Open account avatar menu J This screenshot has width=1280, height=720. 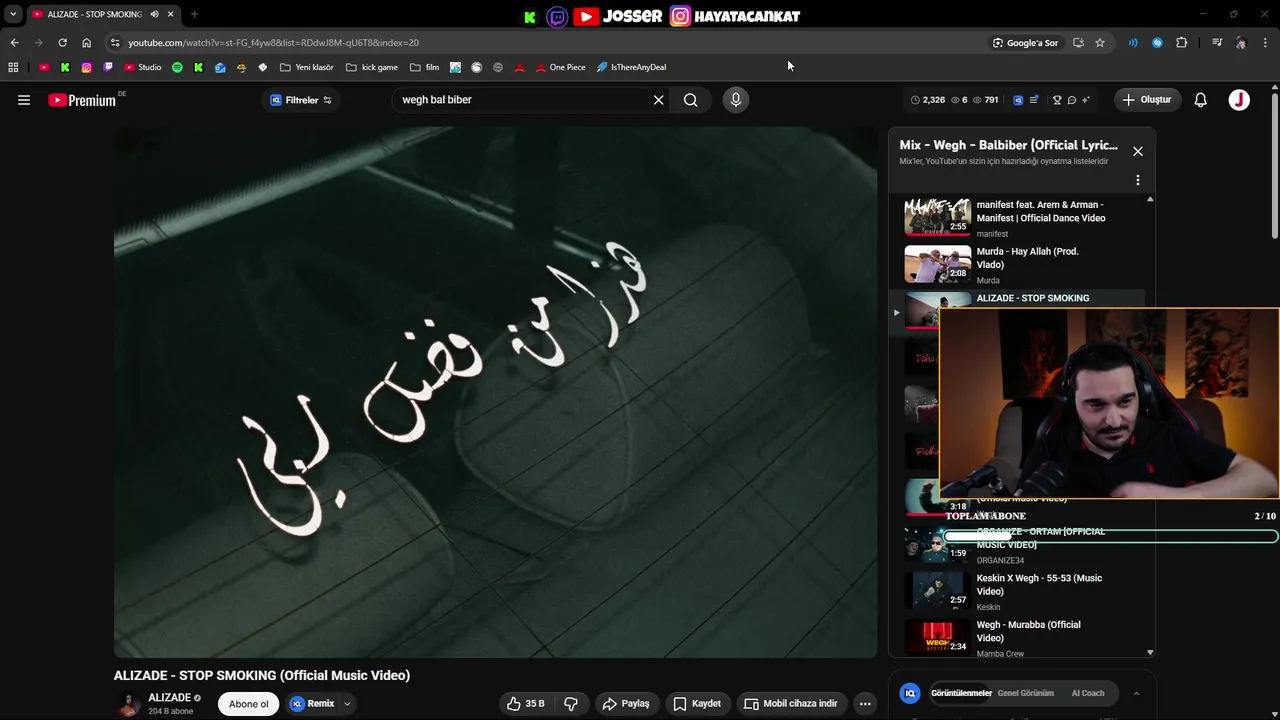1239,100
